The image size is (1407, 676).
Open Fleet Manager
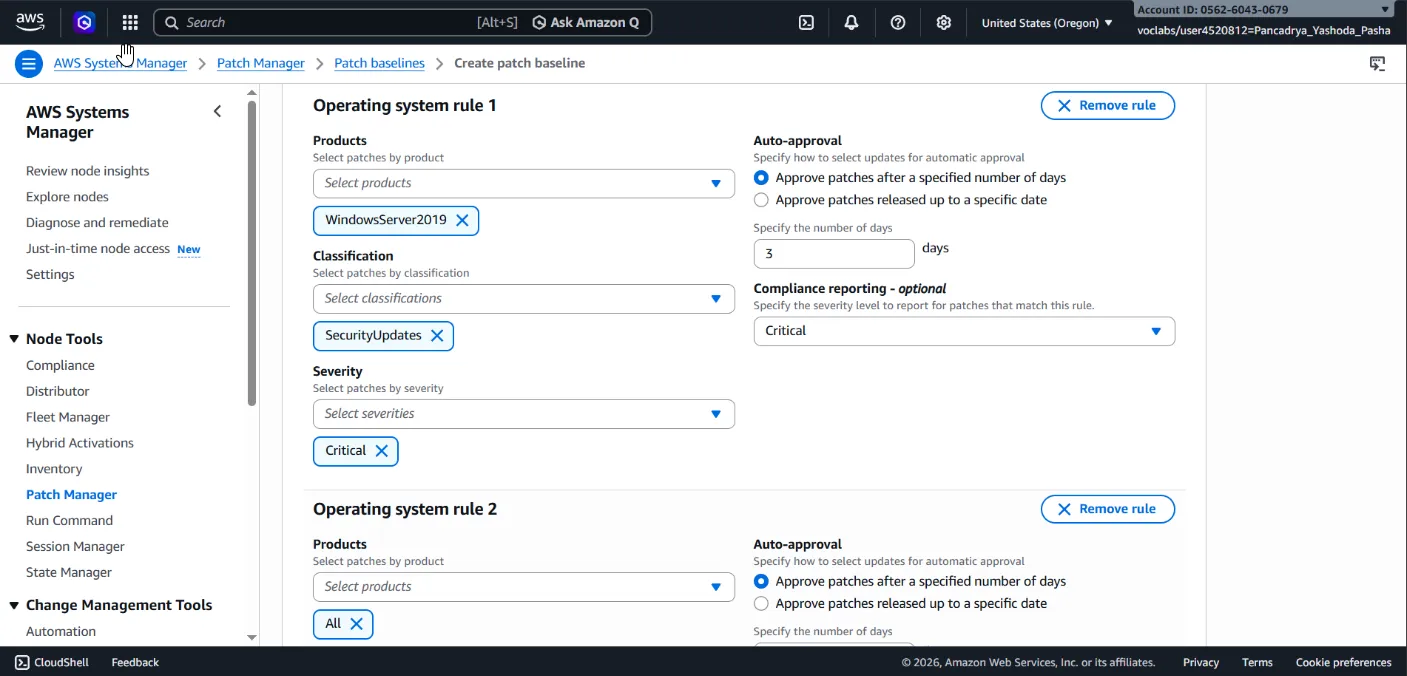click(68, 418)
